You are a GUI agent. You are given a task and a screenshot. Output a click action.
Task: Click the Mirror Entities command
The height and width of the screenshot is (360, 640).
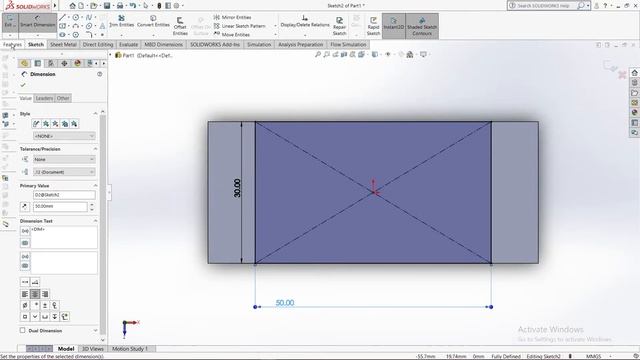232,17
